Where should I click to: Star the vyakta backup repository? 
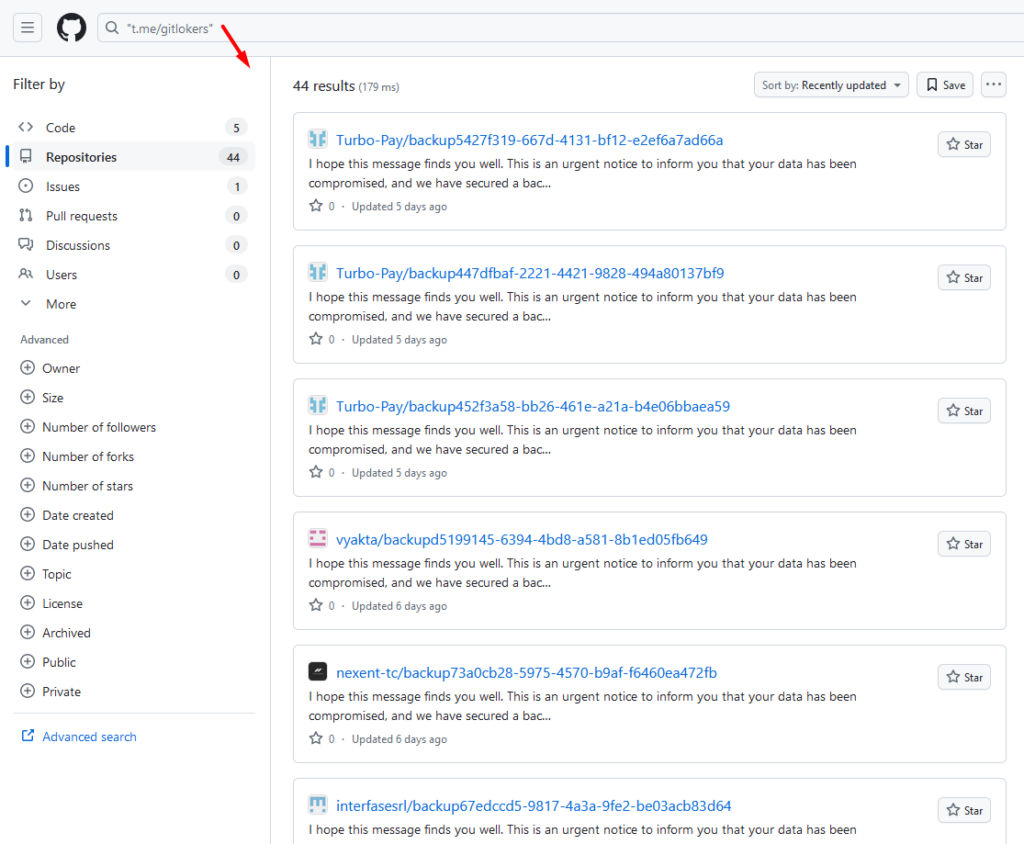pos(964,544)
